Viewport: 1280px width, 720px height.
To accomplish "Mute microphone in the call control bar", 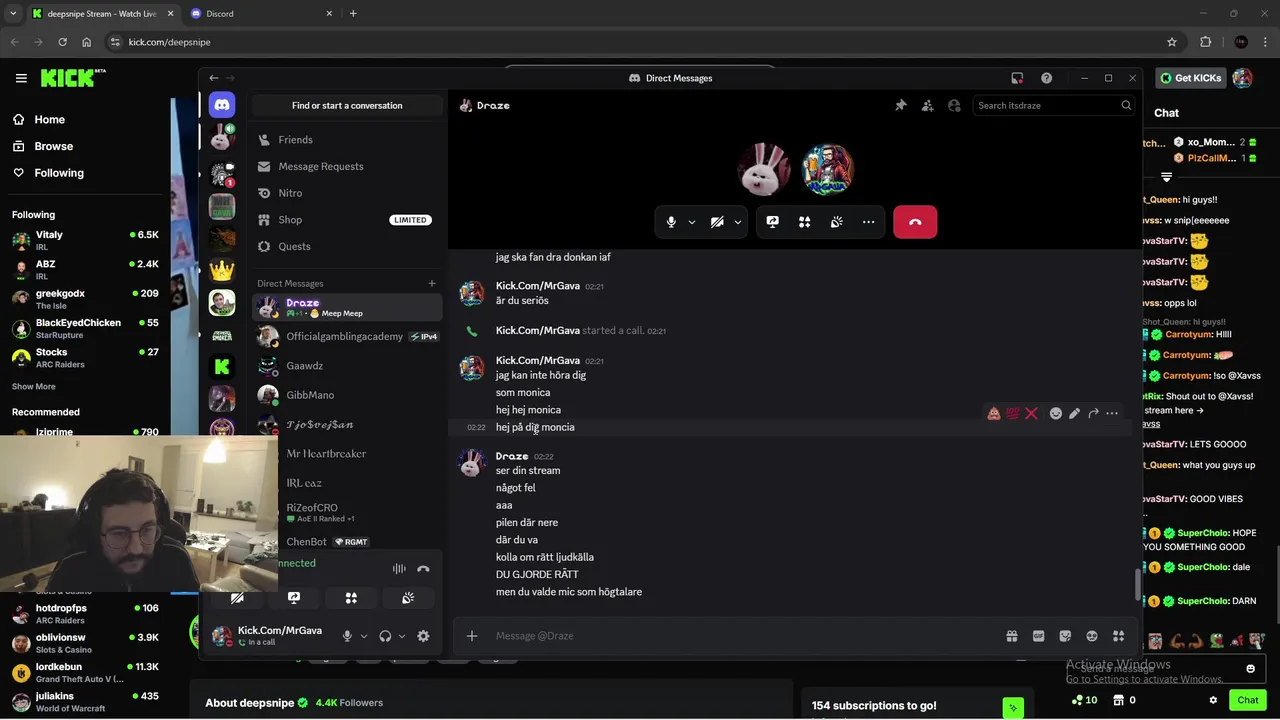I will pos(671,222).
